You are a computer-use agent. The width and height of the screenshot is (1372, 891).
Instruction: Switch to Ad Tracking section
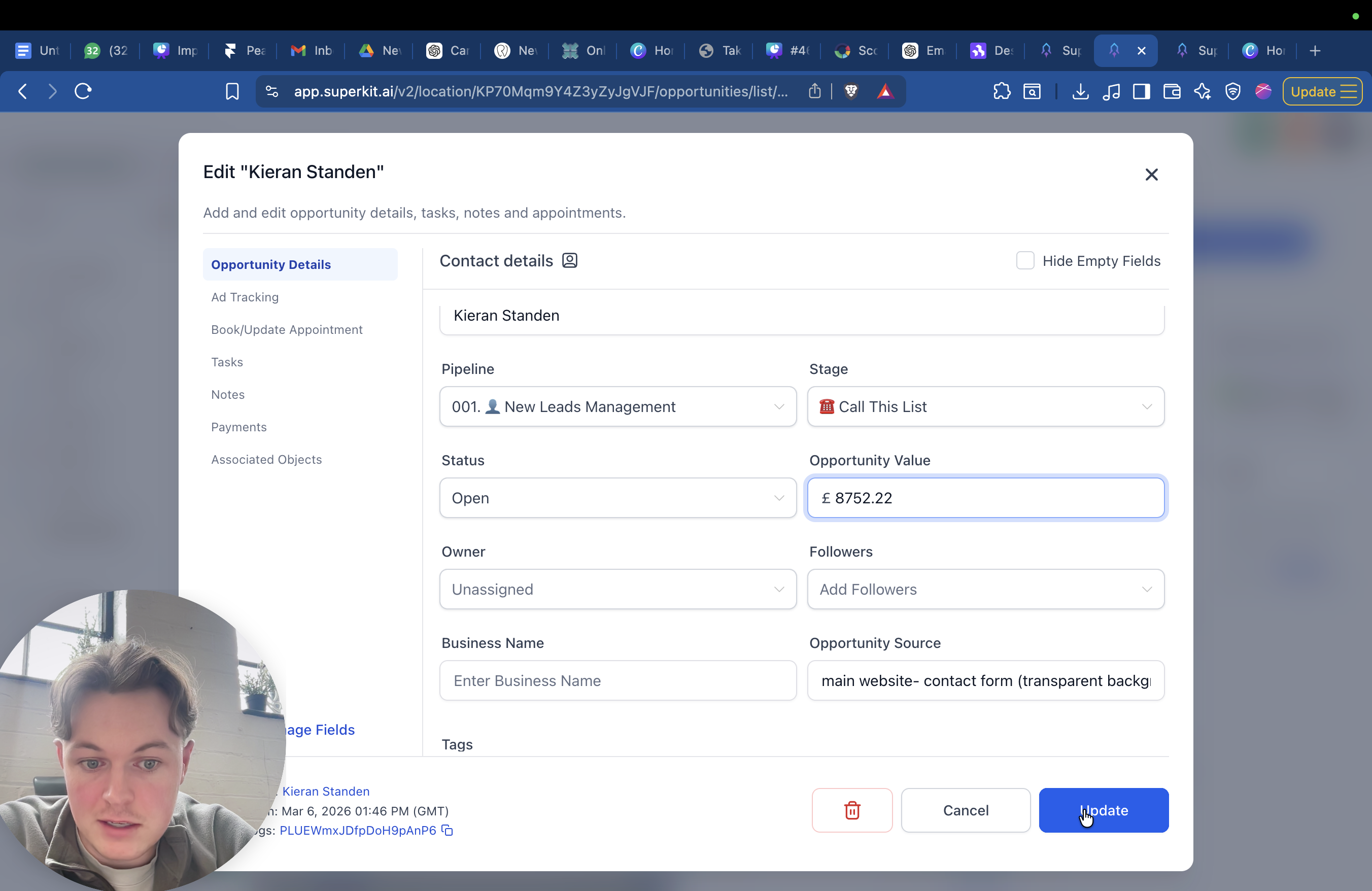(x=245, y=297)
